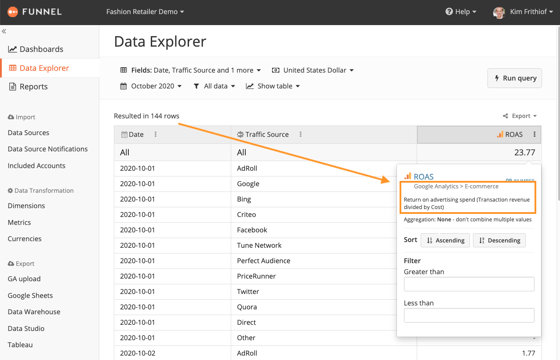The width and height of the screenshot is (560, 360).
Task: Open the Date column options menu
Action: coord(155,134)
